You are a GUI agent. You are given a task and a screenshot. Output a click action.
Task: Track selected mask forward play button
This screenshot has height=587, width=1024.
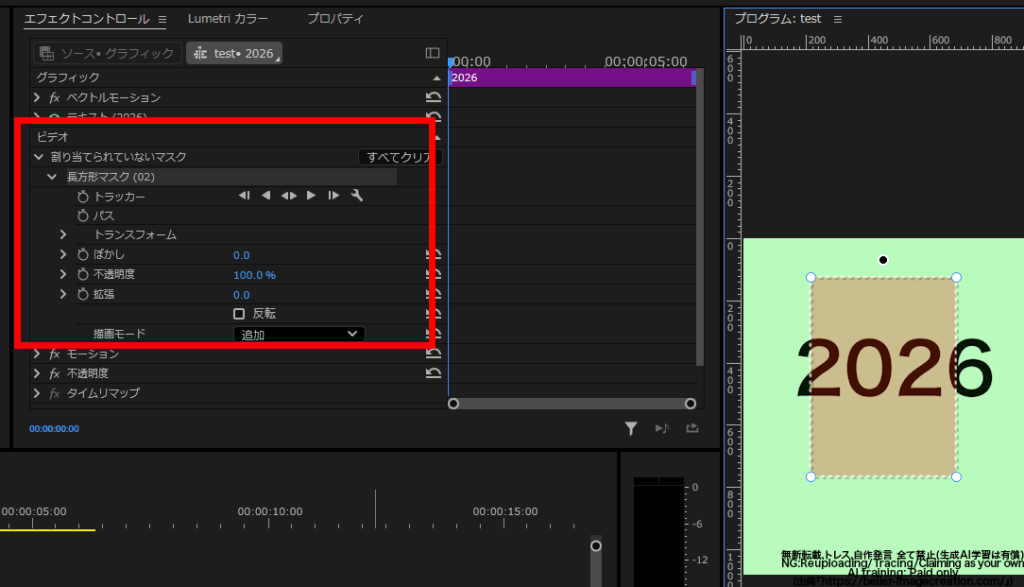tap(312, 195)
